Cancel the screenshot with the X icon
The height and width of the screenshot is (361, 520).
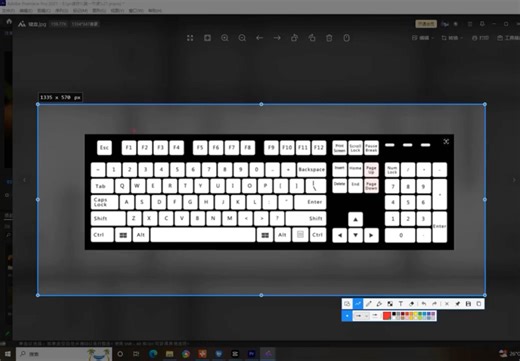tap(447, 304)
